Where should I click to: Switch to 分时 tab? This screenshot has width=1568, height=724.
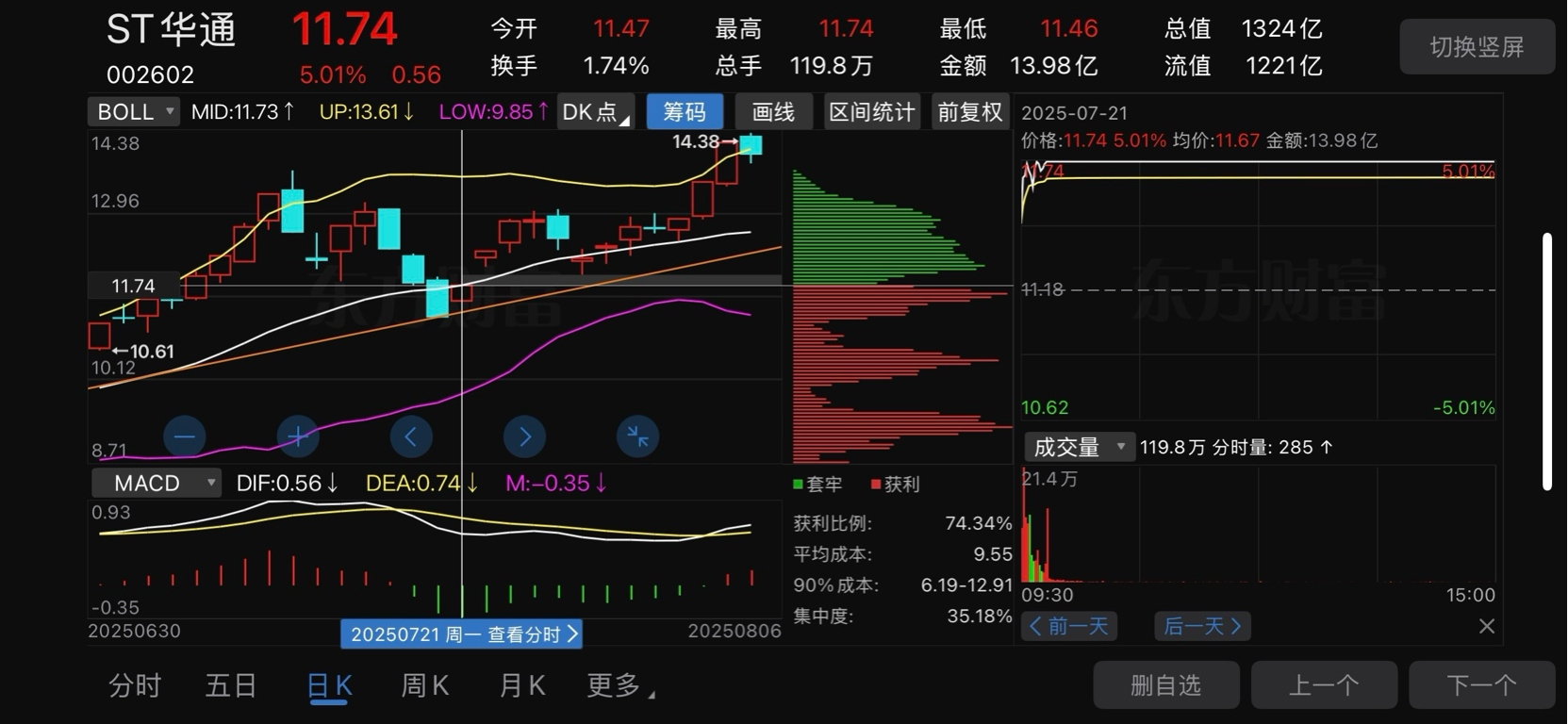[135, 685]
